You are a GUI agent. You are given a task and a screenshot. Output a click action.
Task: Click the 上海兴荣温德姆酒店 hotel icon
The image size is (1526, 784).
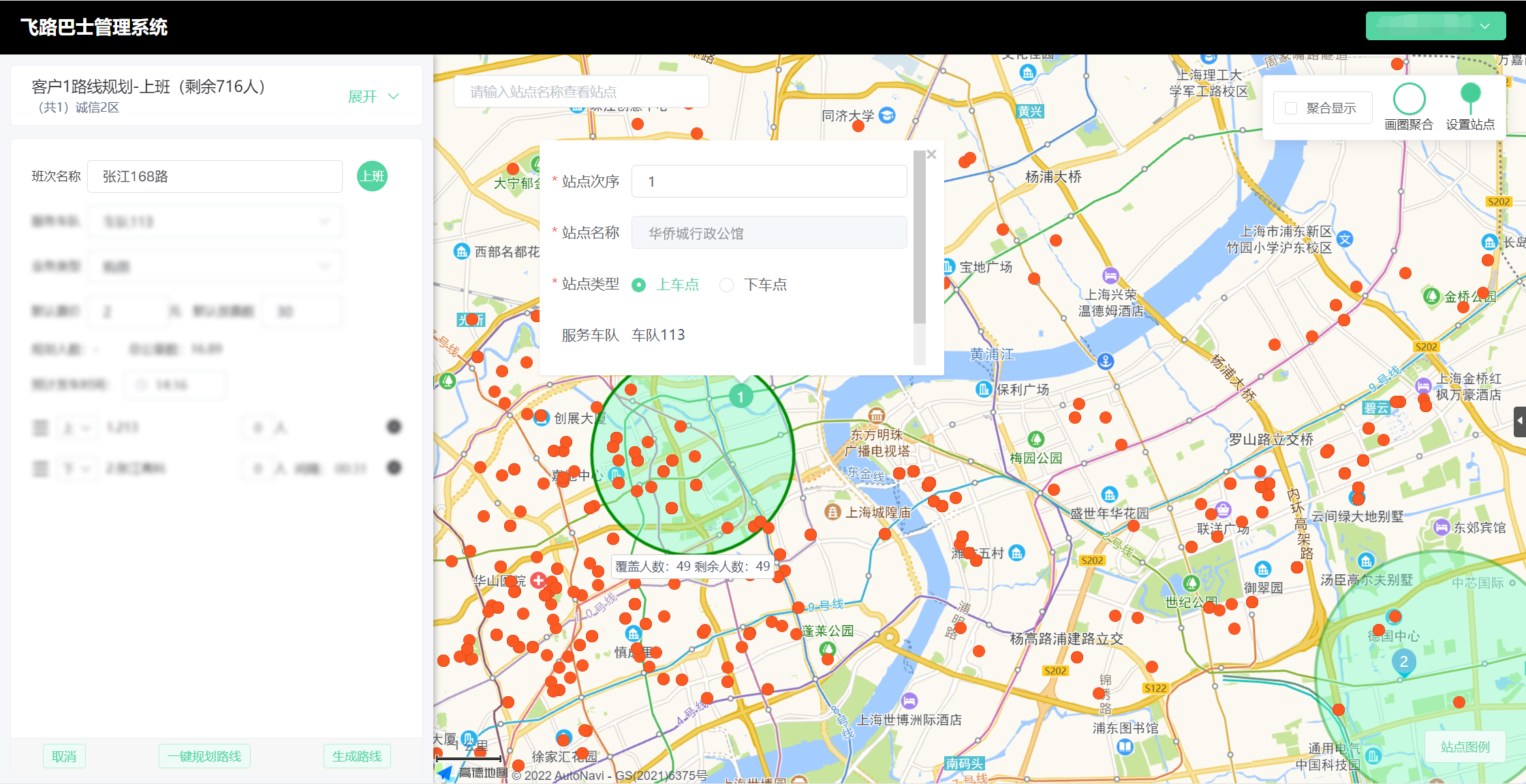(1110, 276)
